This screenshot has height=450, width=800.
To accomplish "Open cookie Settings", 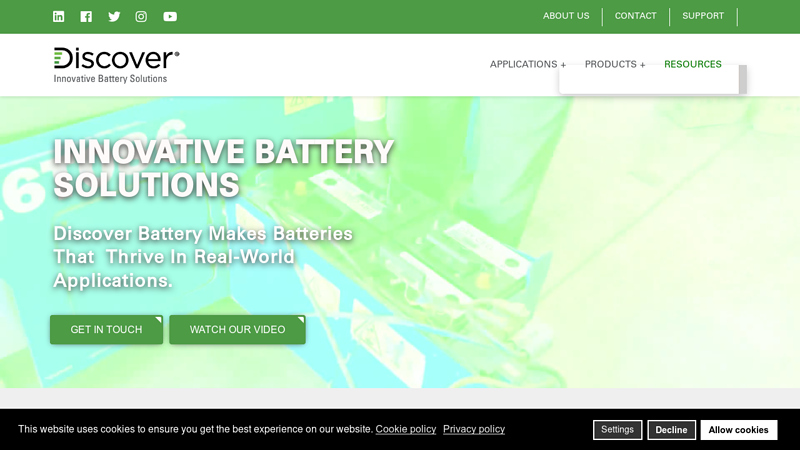I will (x=617, y=430).
